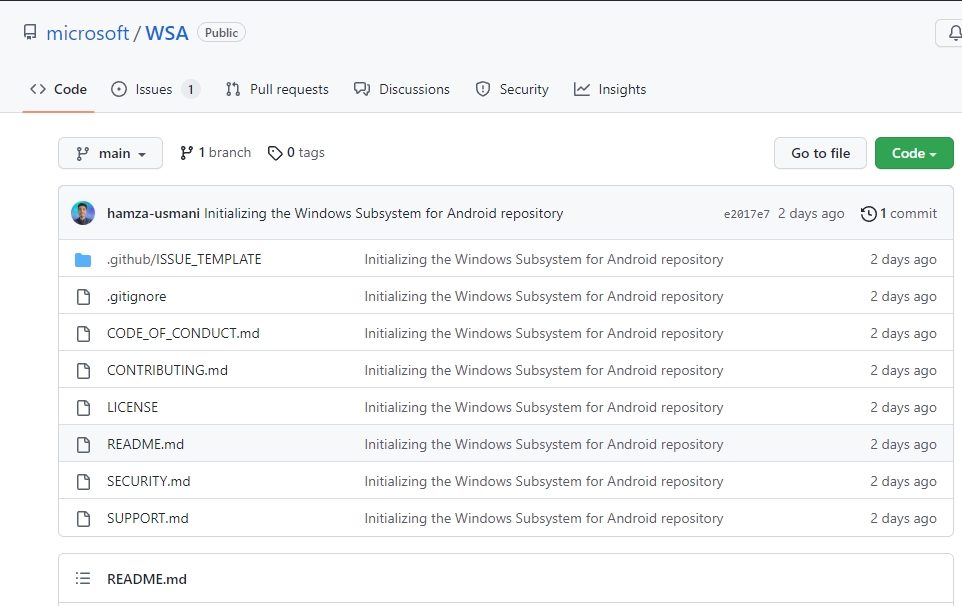Go to the Discussions tab
Screen dimensions: 962x606
402,89
